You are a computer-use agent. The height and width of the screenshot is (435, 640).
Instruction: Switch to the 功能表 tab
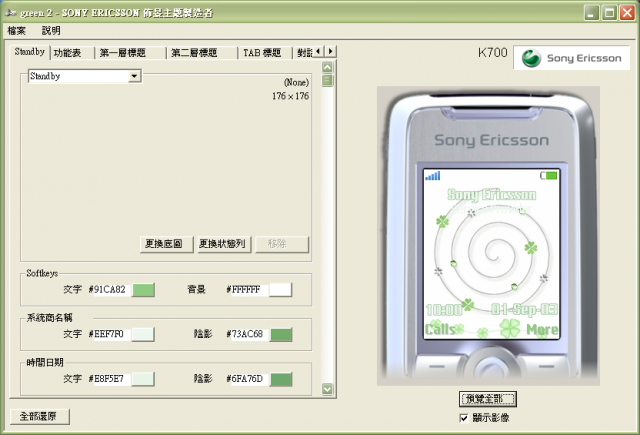(67, 53)
